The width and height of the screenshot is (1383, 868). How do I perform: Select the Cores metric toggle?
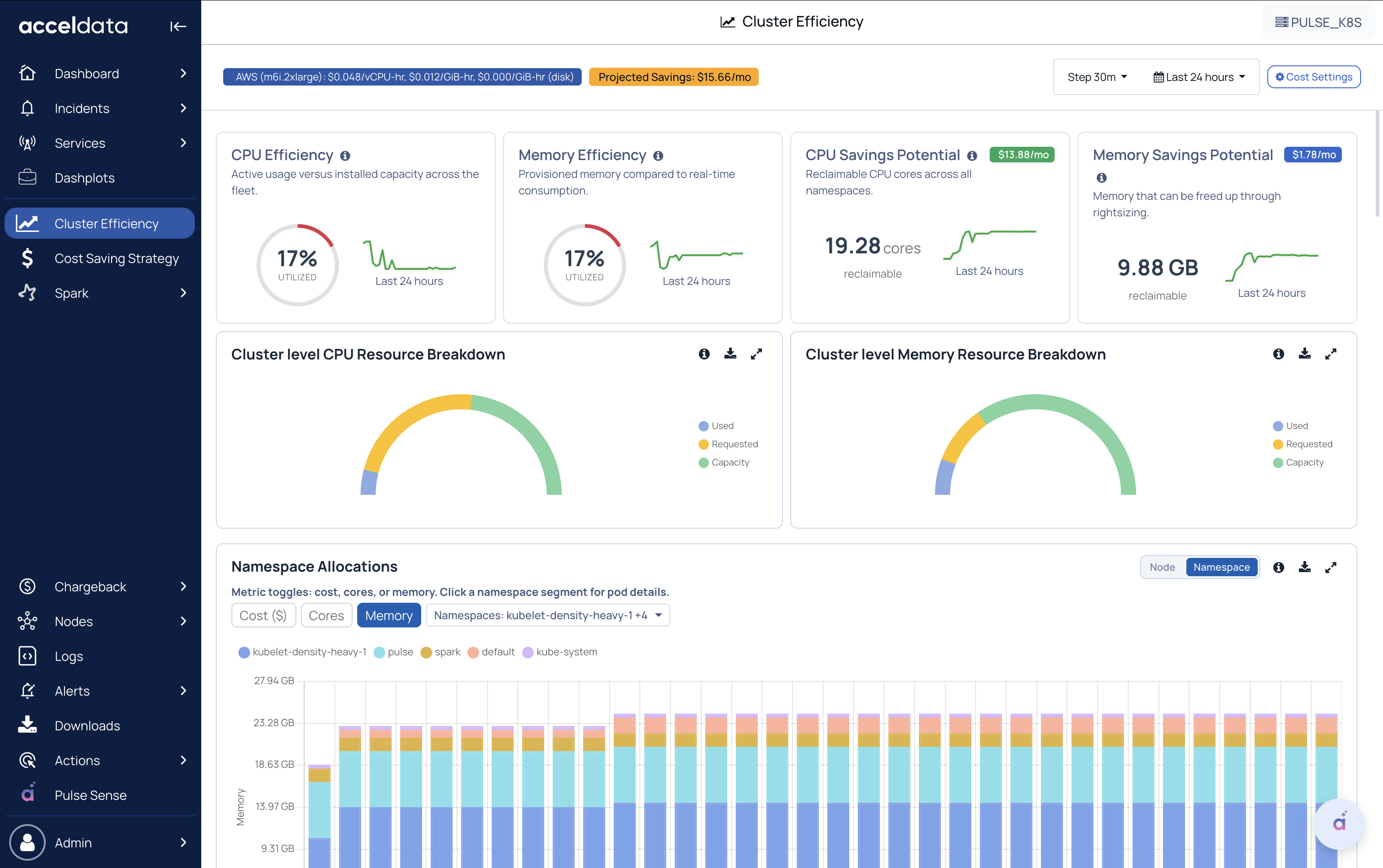pyautogui.click(x=326, y=616)
